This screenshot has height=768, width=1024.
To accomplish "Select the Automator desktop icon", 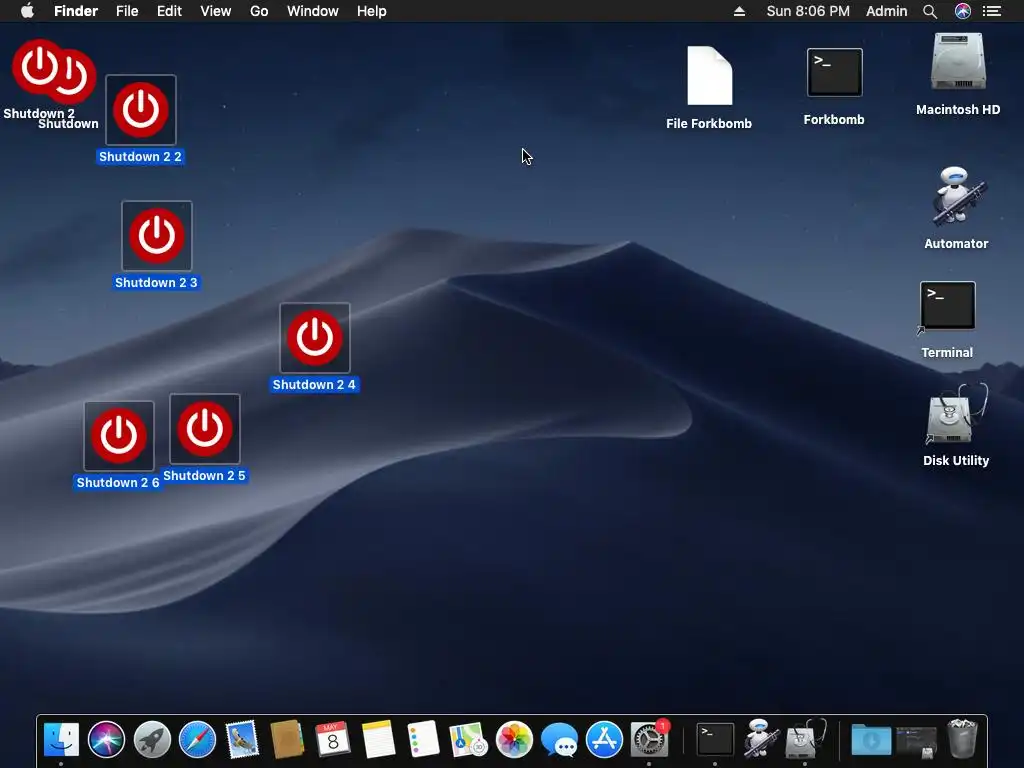I will [x=957, y=196].
